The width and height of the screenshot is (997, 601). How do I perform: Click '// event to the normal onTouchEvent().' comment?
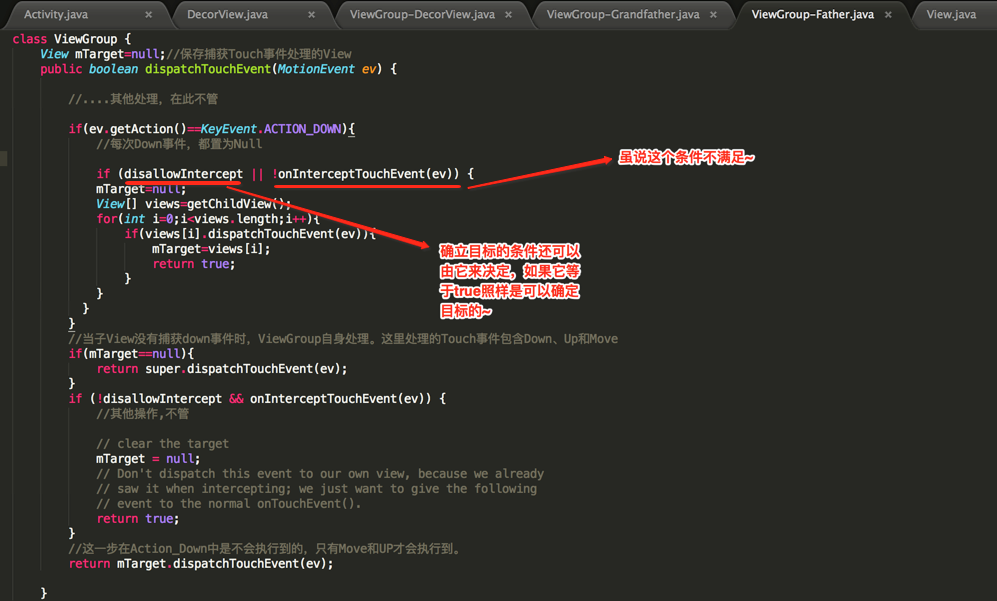(x=229, y=504)
